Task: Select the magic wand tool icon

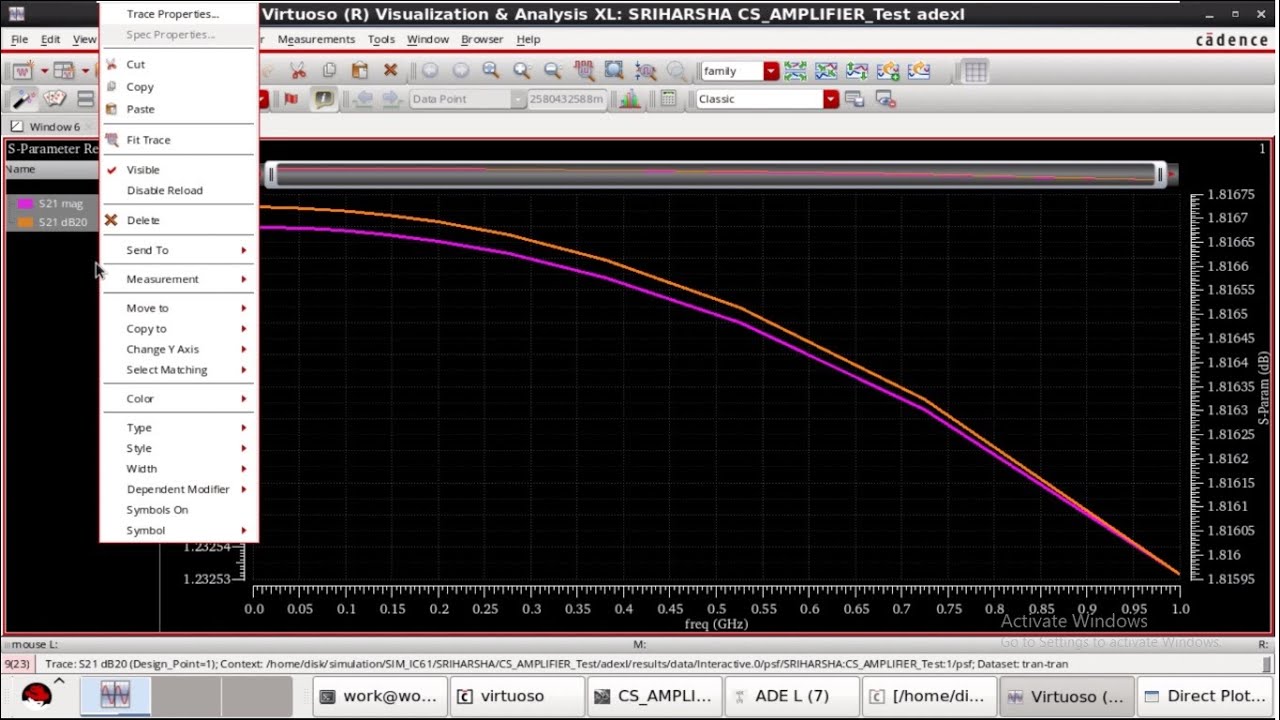Action: (22, 99)
